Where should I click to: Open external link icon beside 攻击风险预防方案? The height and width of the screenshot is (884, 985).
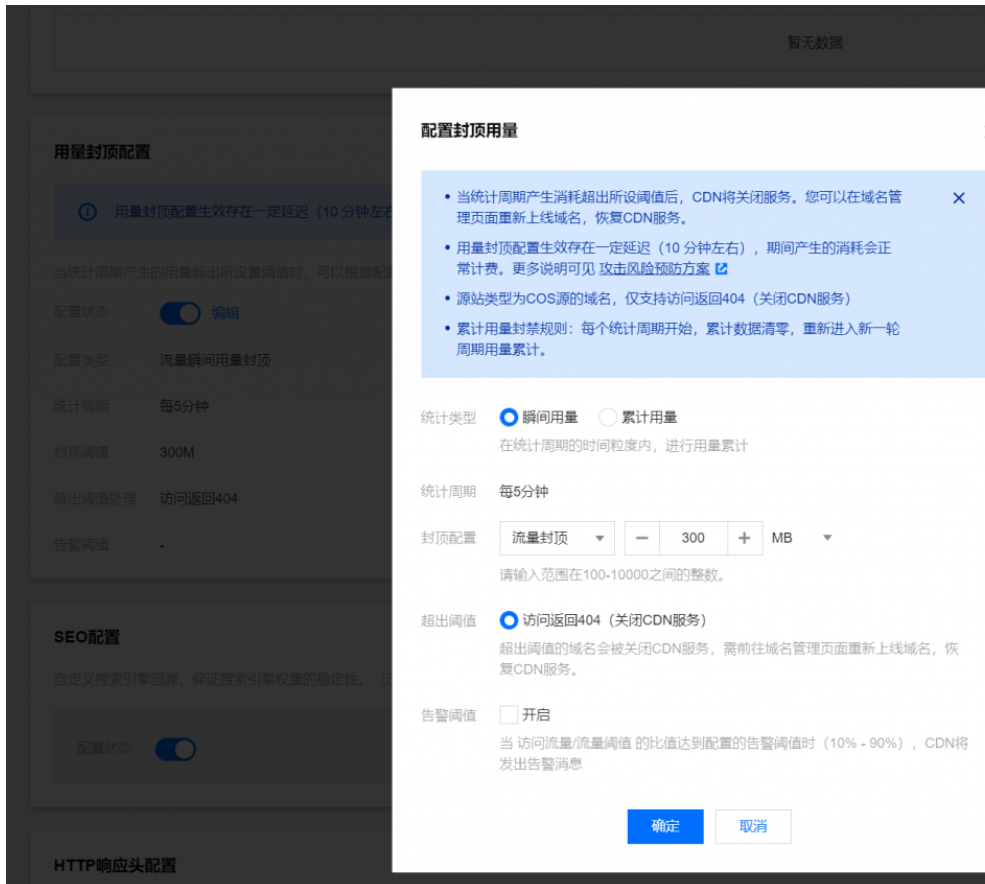721,269
